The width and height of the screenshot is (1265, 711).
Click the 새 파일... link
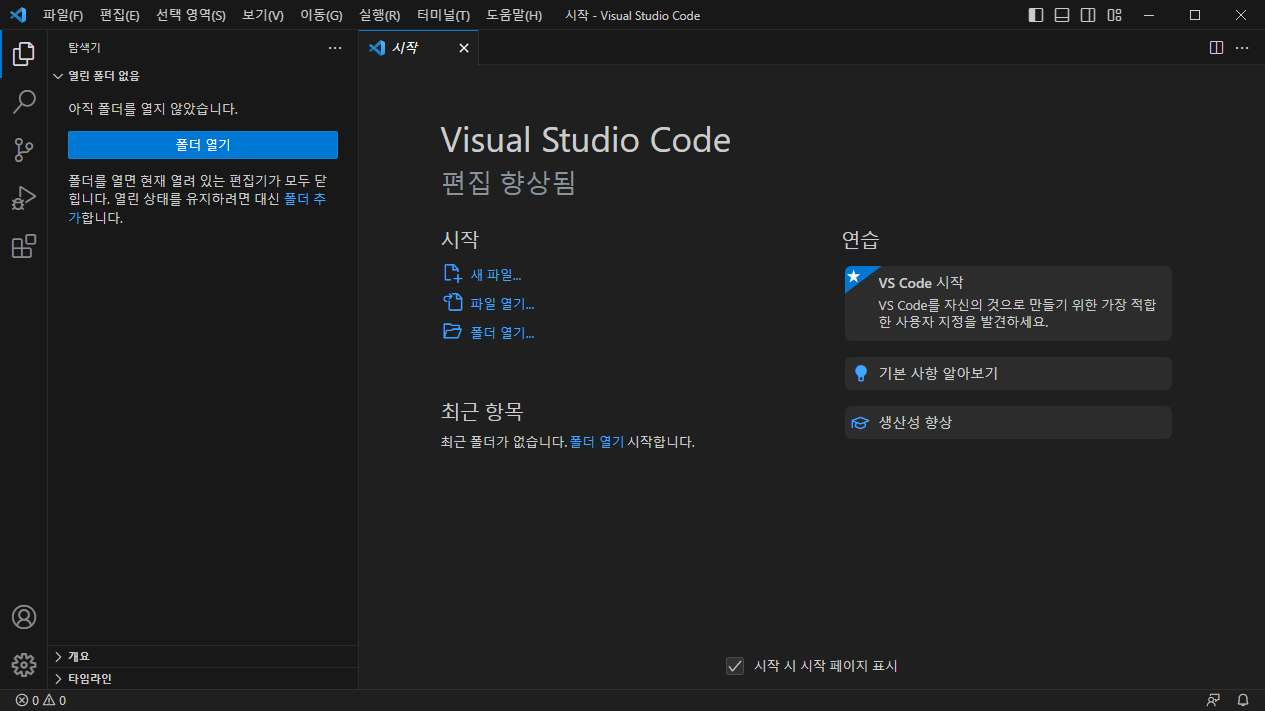pyautogui.click(x=496, y=275)
